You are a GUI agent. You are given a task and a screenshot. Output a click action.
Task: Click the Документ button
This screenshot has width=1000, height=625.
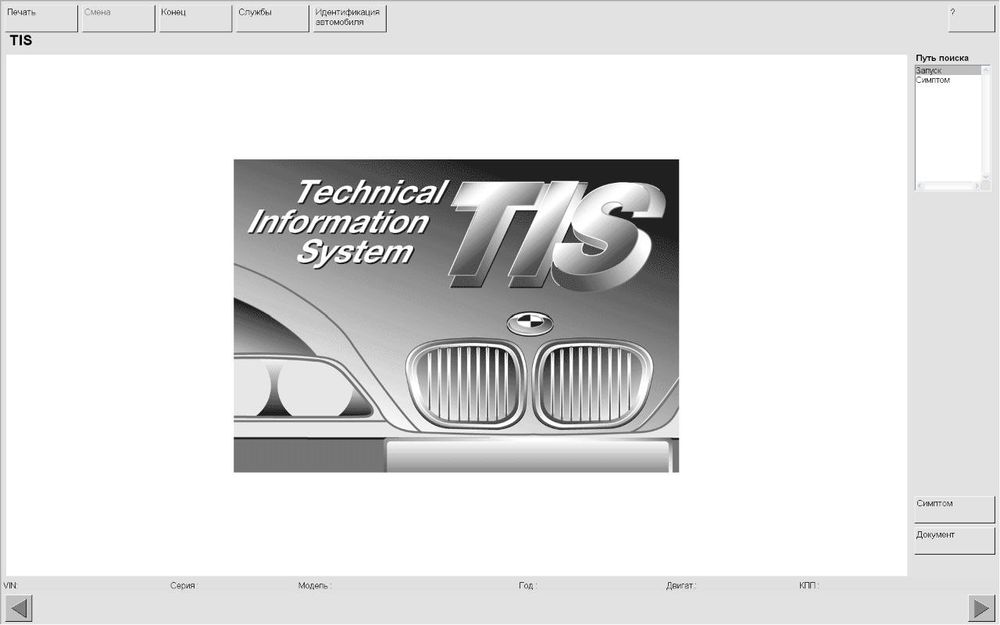click(954, 541)
